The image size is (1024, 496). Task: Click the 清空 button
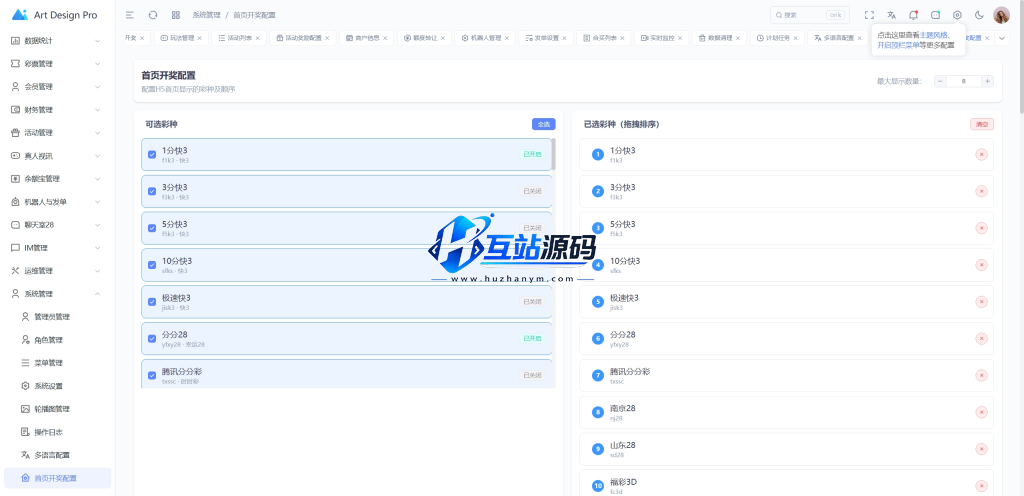[982, 124]
